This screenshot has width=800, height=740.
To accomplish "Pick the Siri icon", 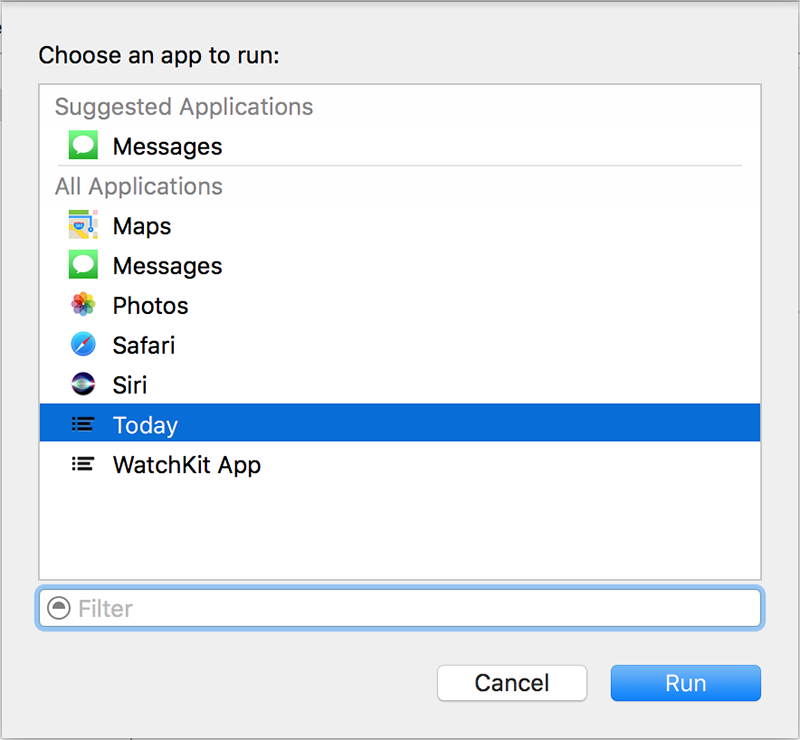I will (83, 384).
